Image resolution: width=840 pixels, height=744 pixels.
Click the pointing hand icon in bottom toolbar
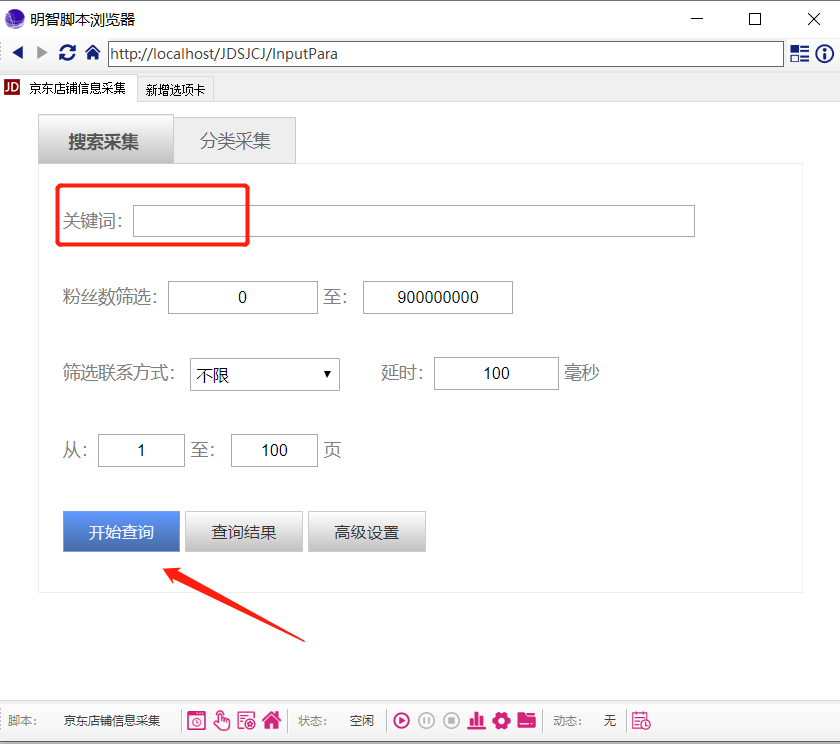click(221, 721)
